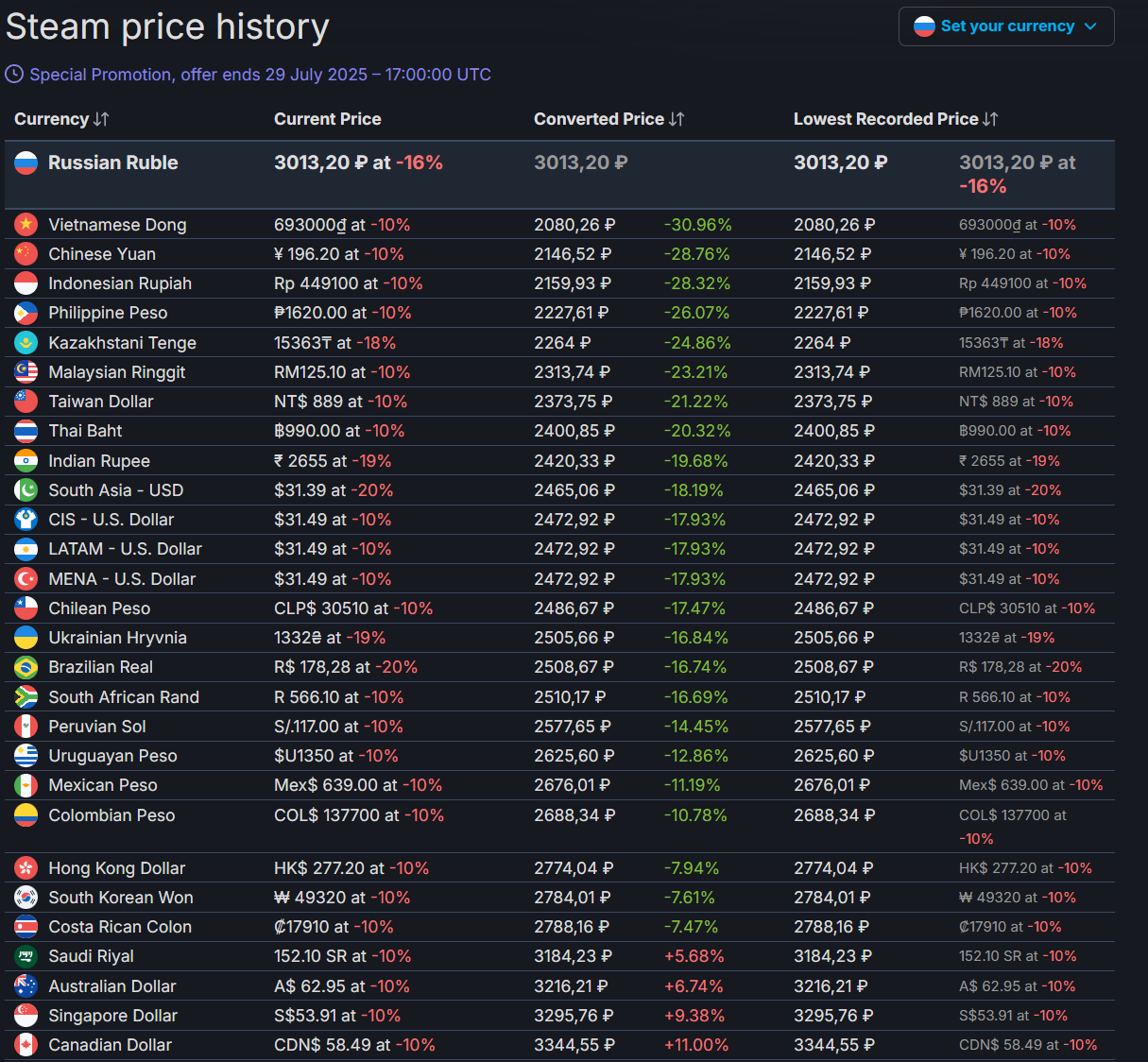1148x1062 pixels.
Task: Click the Indian Rupee currency name
Action: point(99,461)
